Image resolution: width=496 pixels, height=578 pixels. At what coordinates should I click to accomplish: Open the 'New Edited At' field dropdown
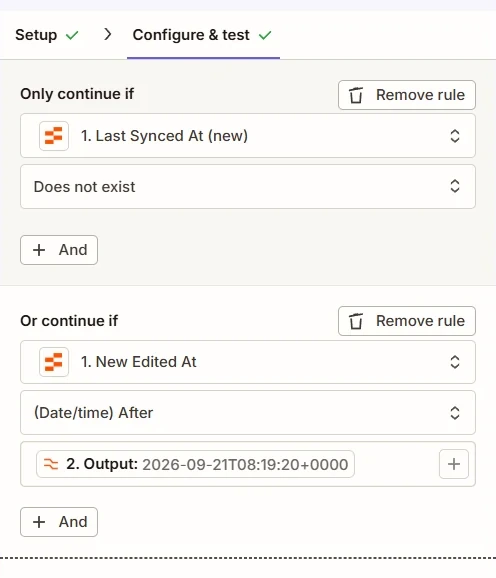pyautogui.click(x=248, y=362)
